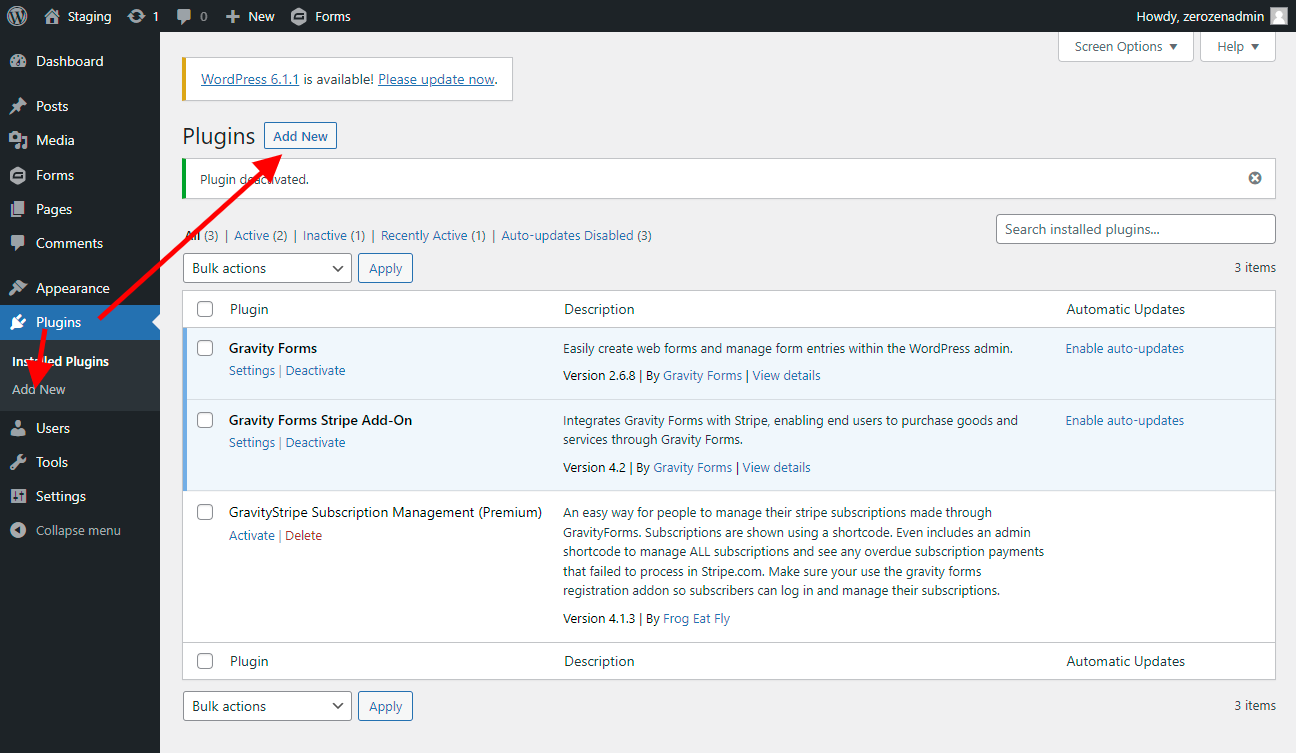This screenshot has width=1296, height=753.
Task: Click the Settings icon in sidebar
Action: 18,496
